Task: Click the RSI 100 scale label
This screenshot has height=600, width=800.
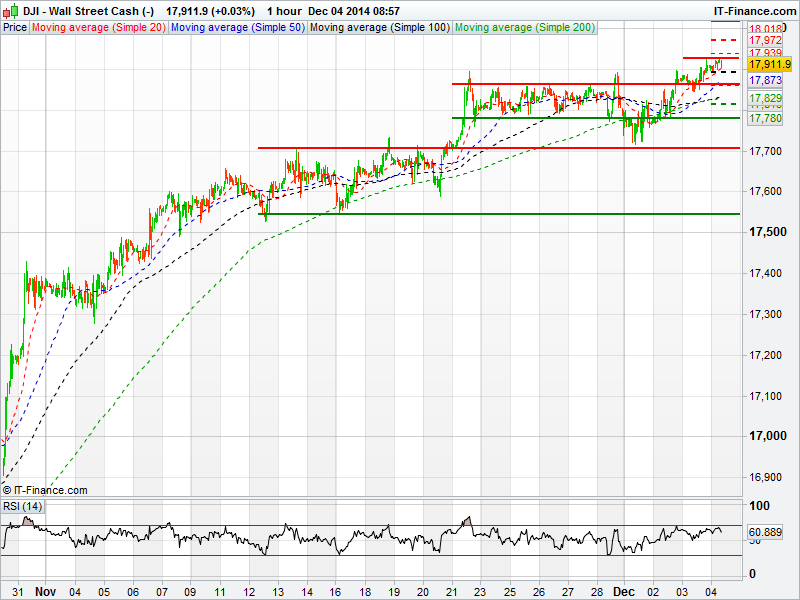Action: coord(759,506)
